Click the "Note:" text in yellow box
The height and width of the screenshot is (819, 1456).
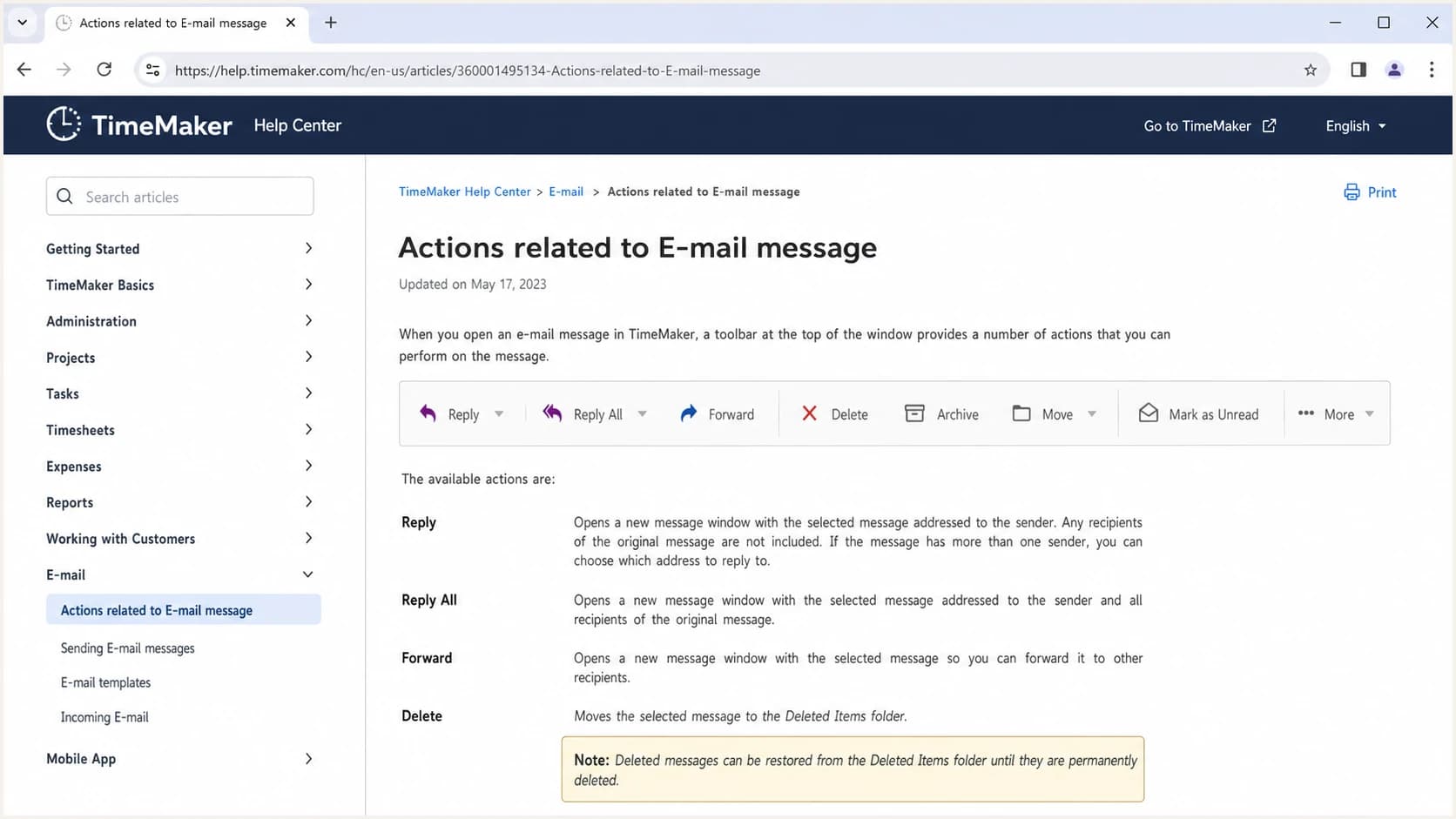591,760
